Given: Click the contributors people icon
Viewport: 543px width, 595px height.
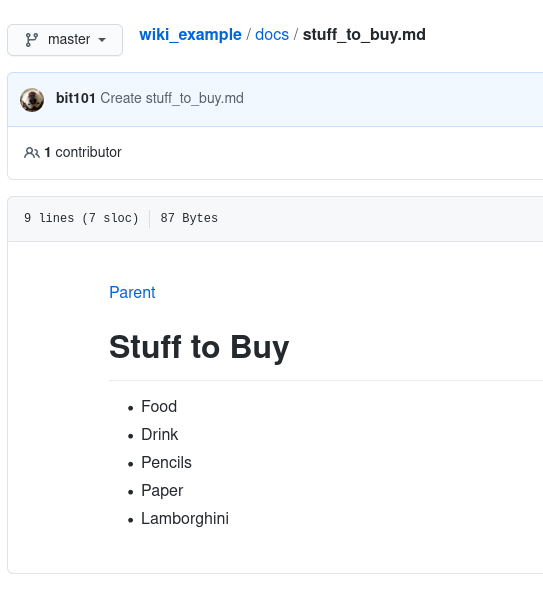Looking at the screenshot, I should 31,153.
